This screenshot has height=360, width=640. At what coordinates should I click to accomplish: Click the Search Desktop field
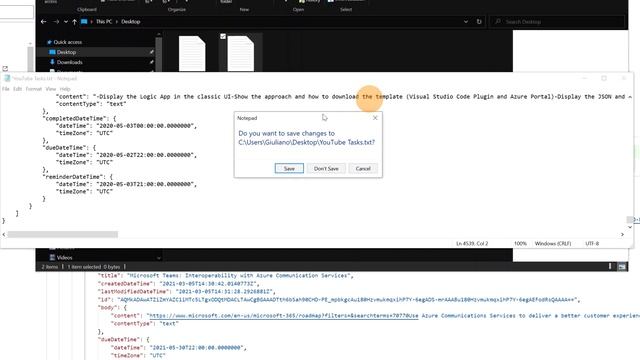point(557,22)
